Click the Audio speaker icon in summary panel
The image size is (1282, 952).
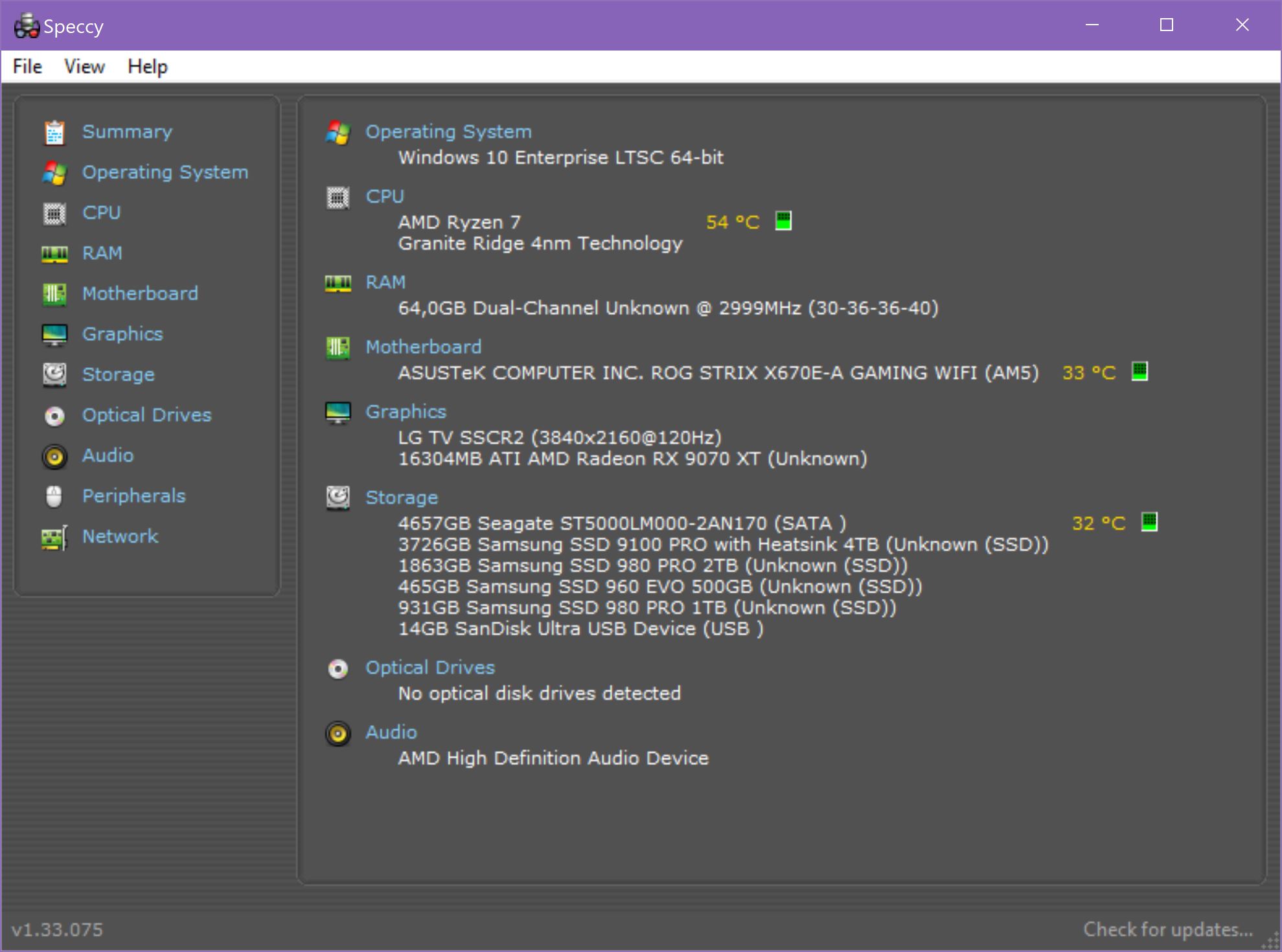(x=338, y=734)
